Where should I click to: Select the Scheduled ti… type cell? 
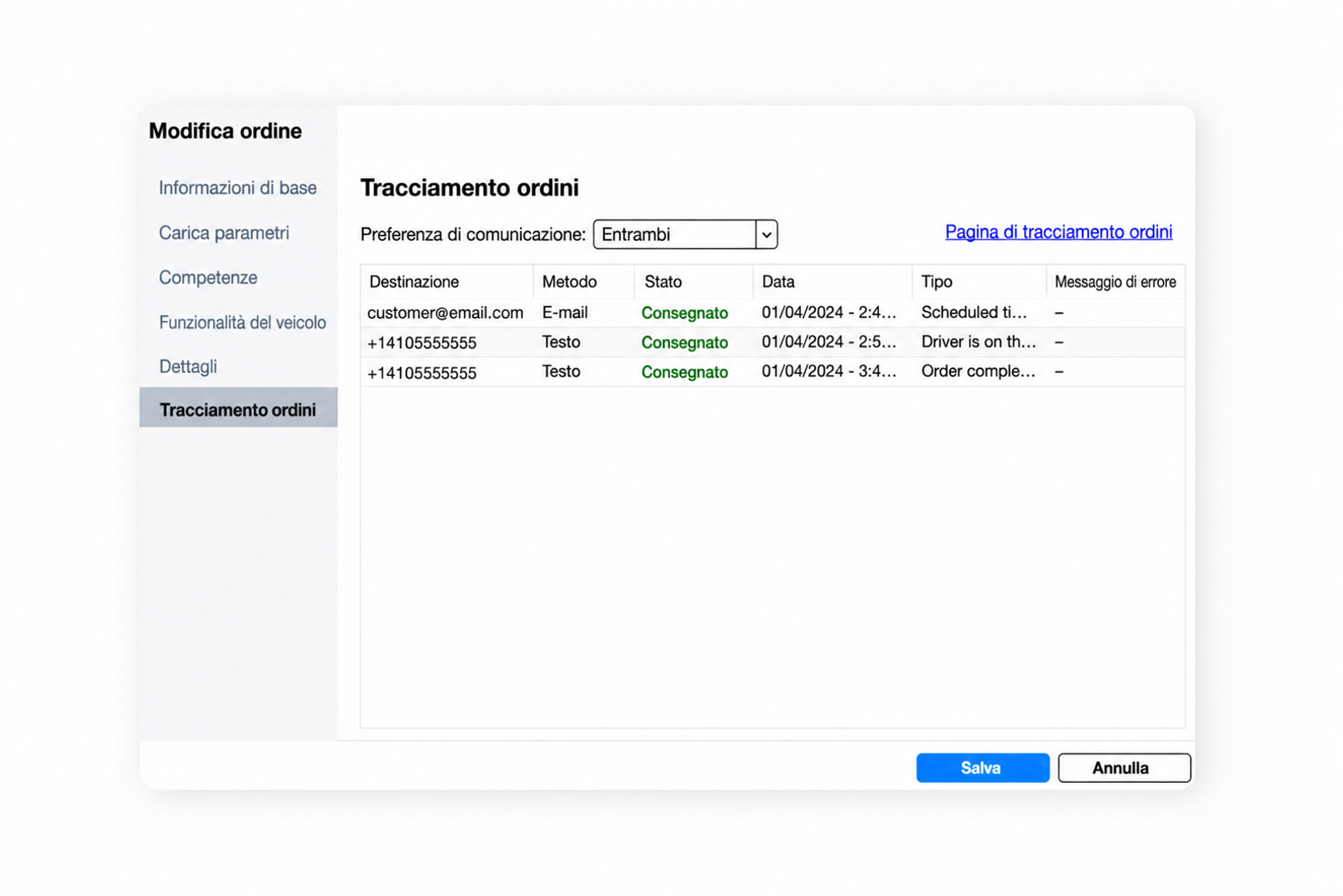[x=974, y=313]
